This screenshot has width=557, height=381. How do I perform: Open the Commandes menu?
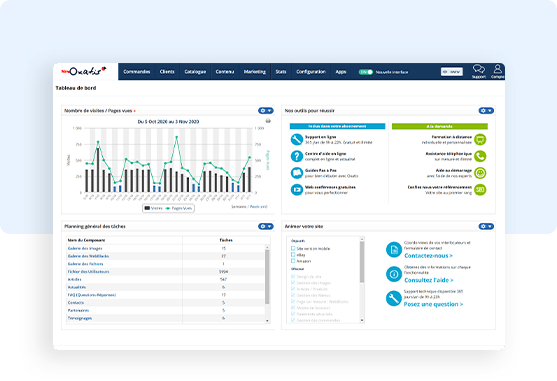coord(137,72)
